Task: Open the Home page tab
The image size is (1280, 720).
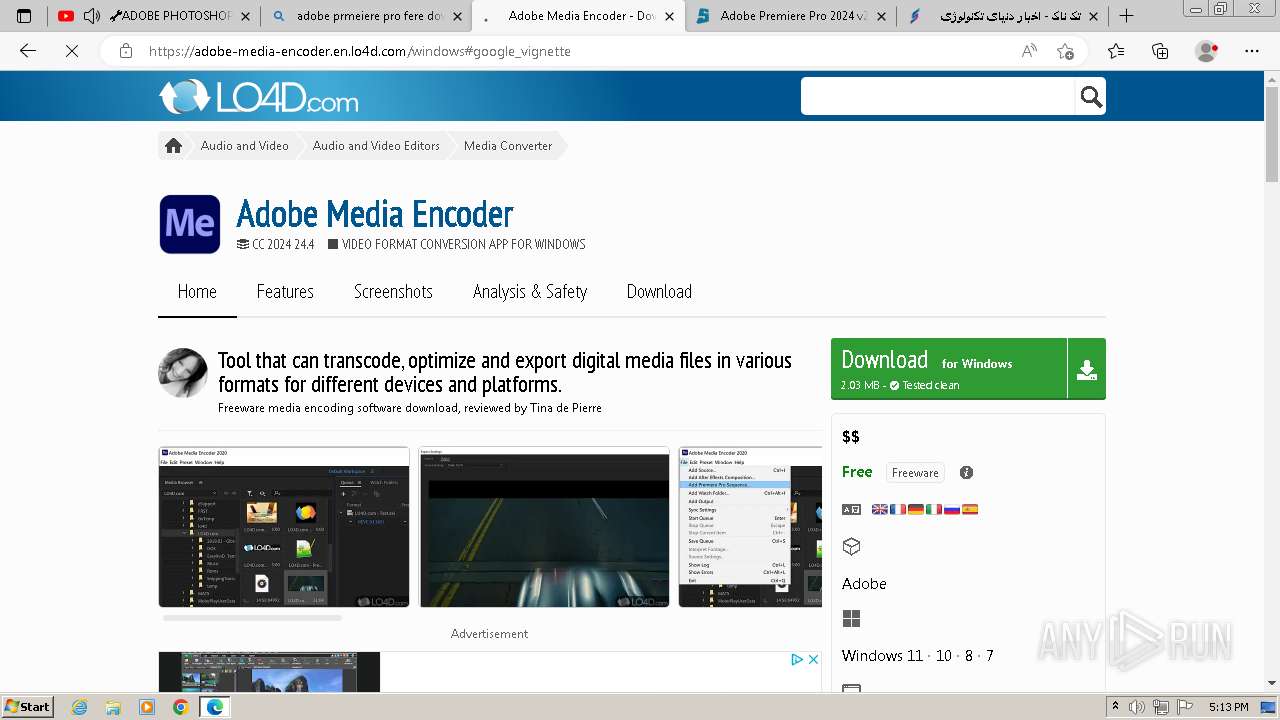Action: (197, 292)
